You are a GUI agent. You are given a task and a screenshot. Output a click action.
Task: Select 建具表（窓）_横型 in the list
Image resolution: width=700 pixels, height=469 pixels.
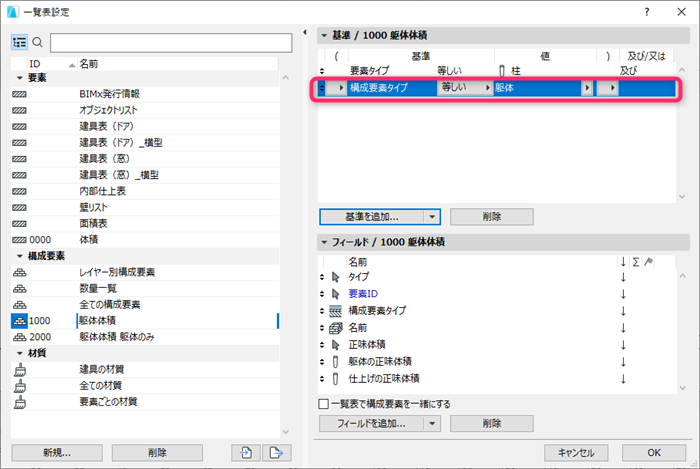tap(145, 175)
